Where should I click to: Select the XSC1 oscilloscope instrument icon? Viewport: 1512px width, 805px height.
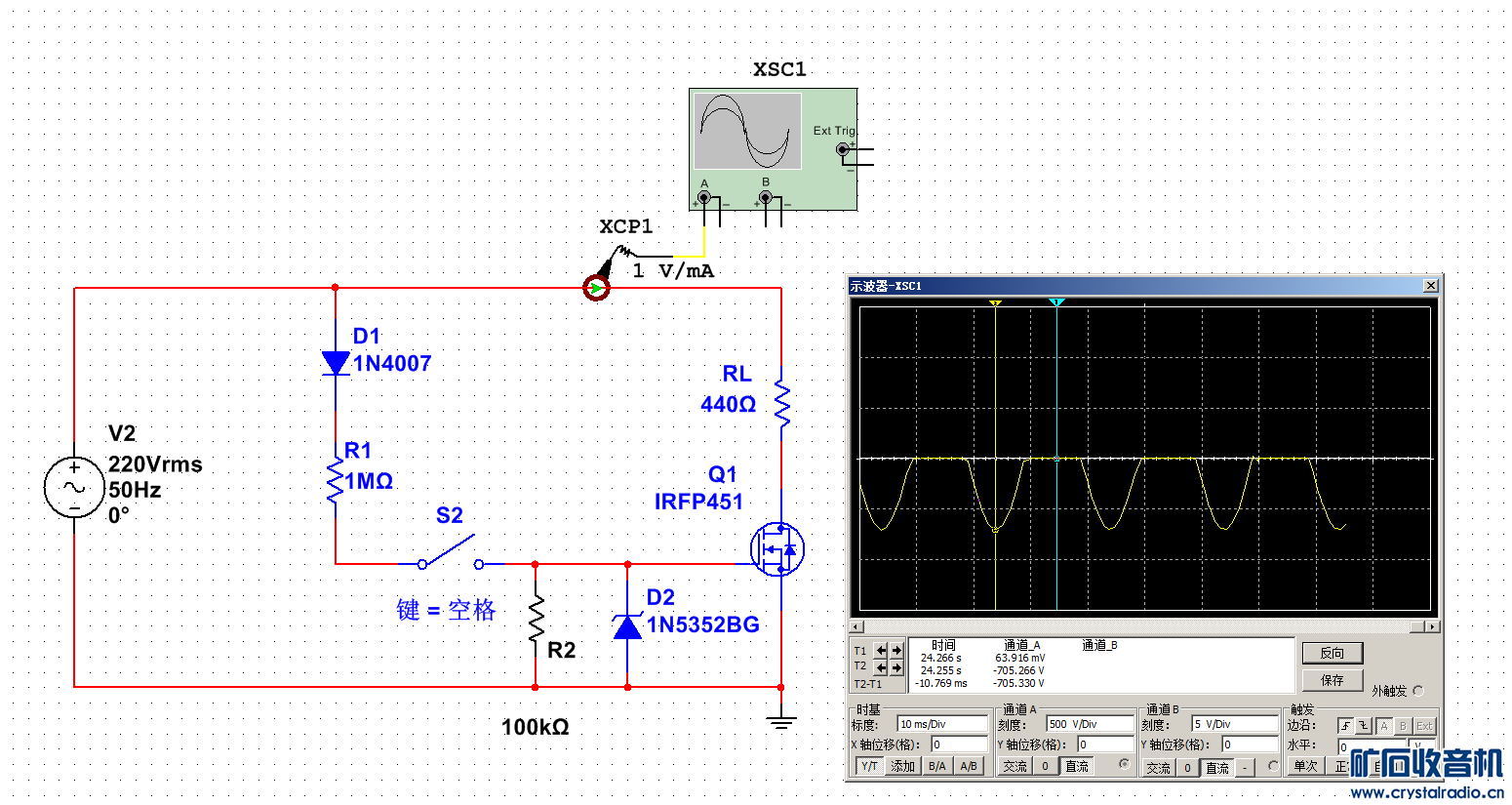773,149
